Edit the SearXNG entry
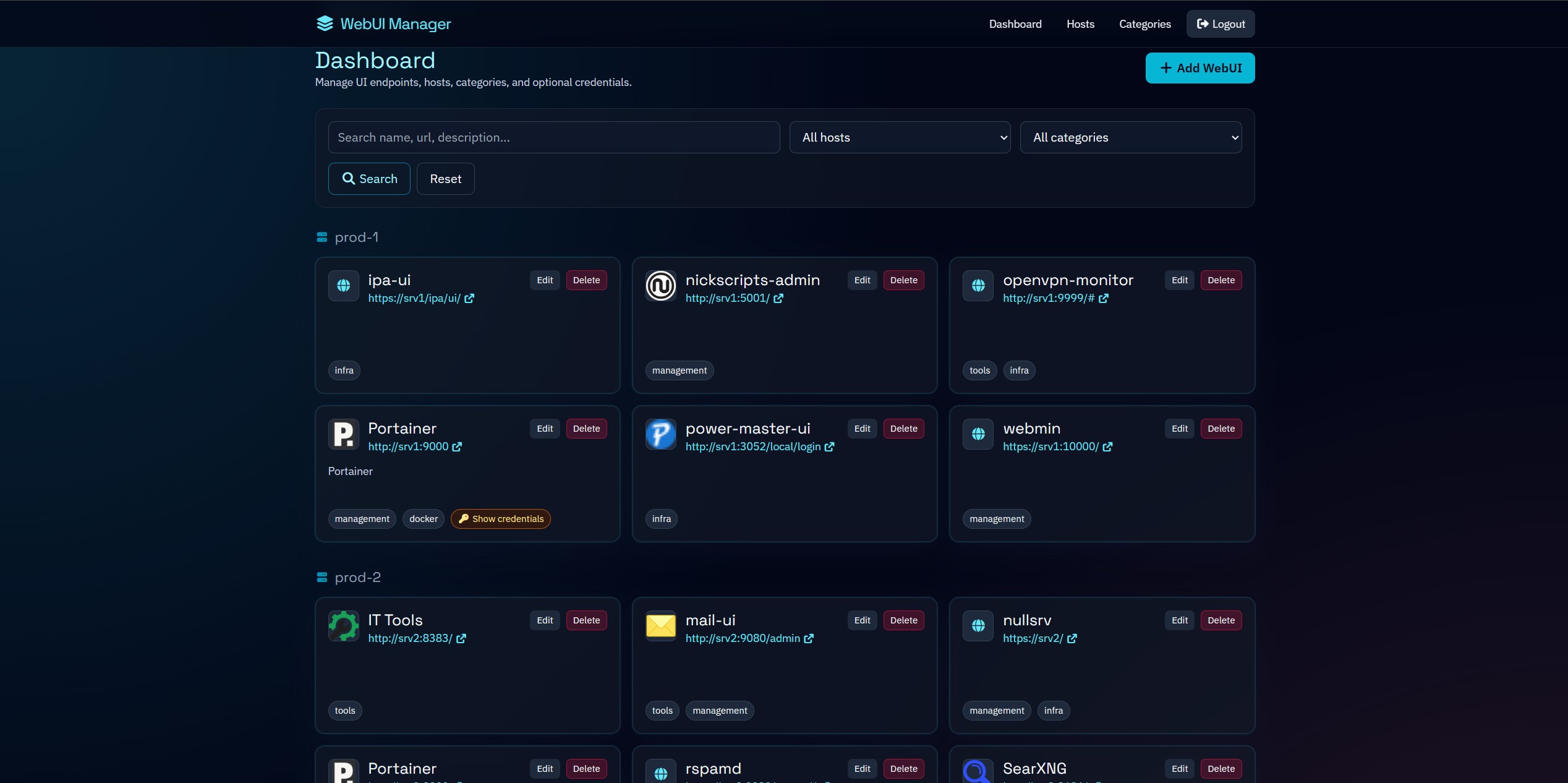 1180,769
